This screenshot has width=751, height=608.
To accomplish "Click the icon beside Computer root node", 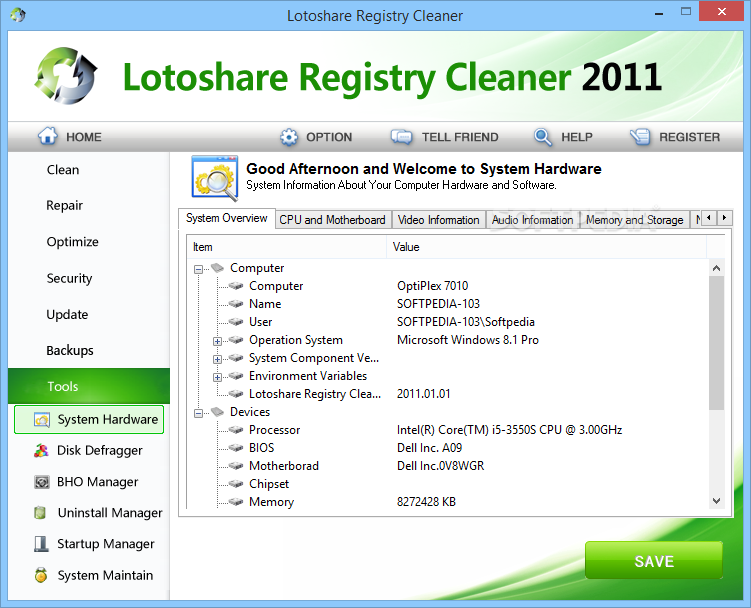I will click(217, 267).
